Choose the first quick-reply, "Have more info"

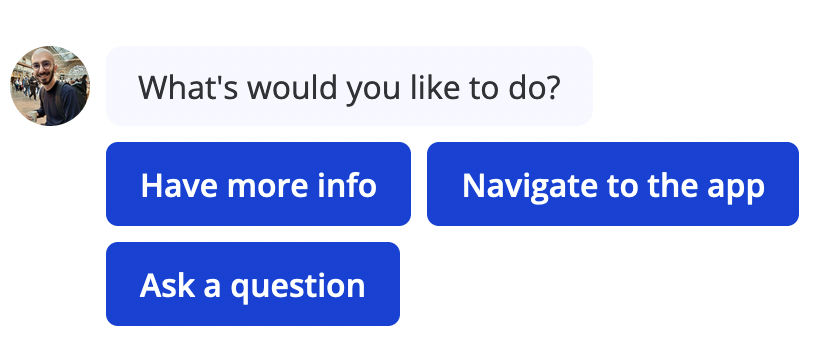point(258,184)
